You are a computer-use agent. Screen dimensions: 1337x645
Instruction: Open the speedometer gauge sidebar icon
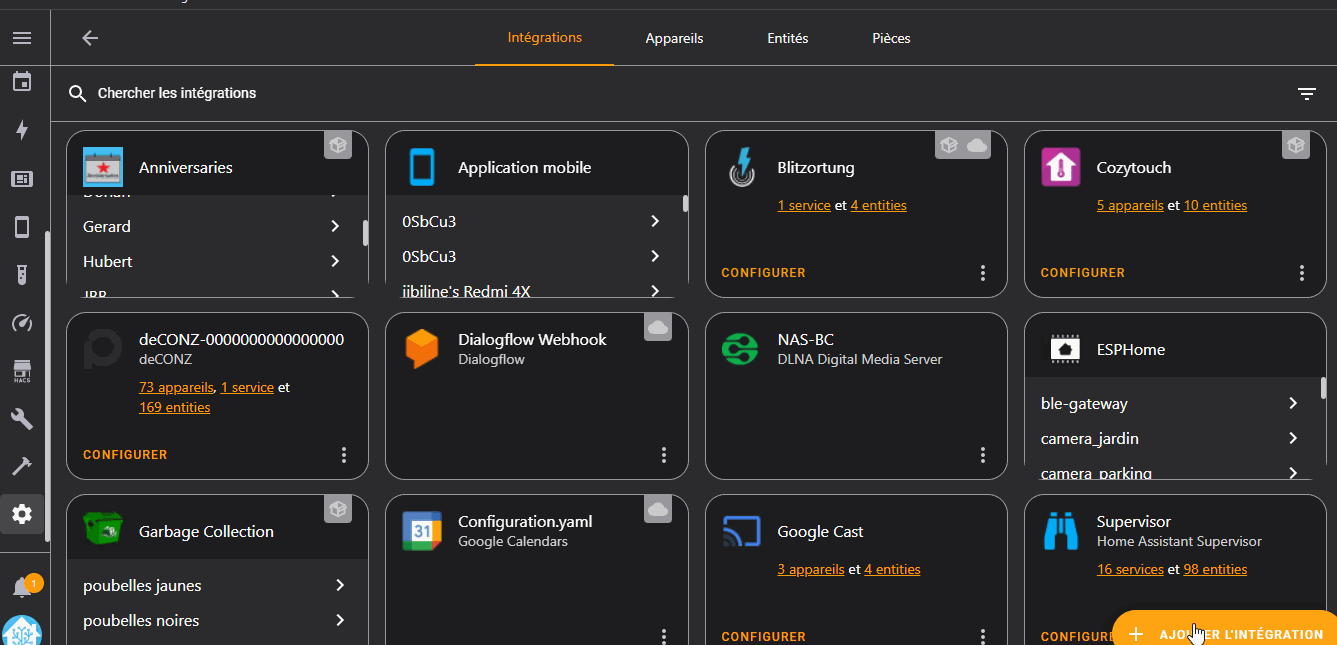click(22, 322)
